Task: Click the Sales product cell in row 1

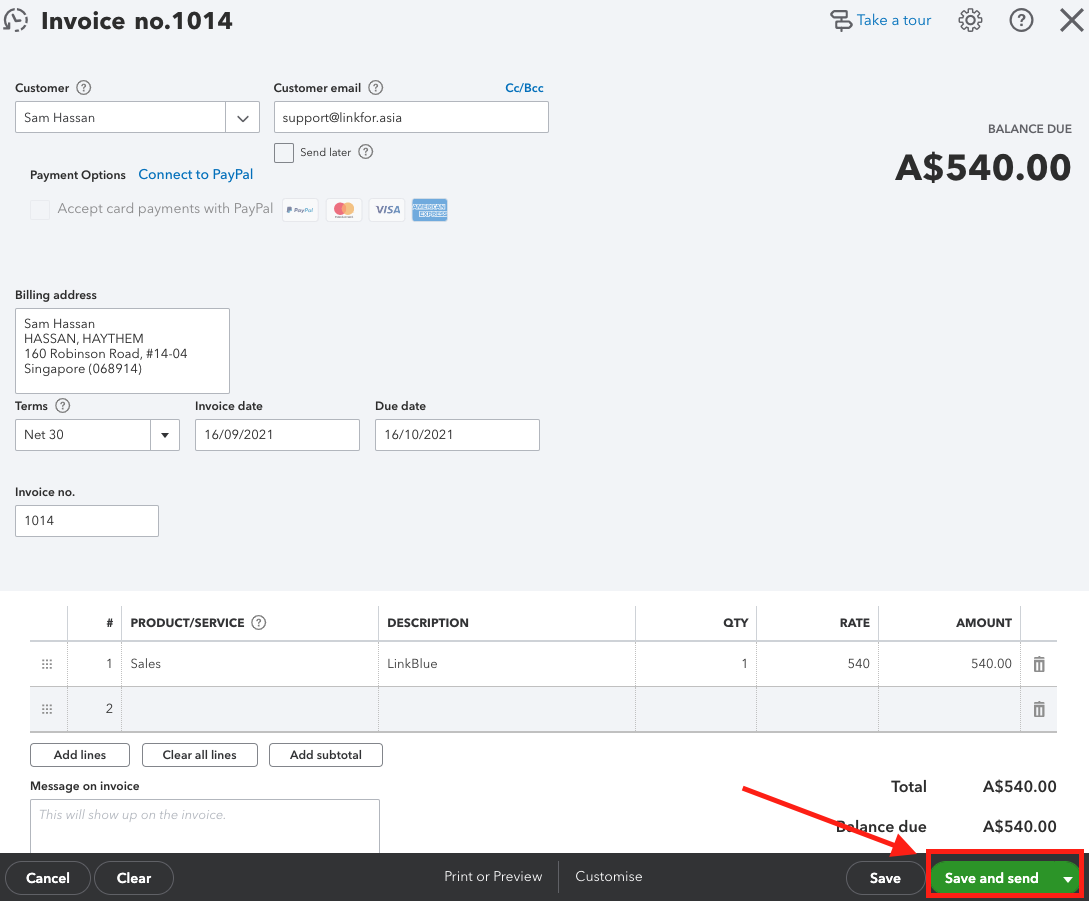Action: [x=250, y=663]
